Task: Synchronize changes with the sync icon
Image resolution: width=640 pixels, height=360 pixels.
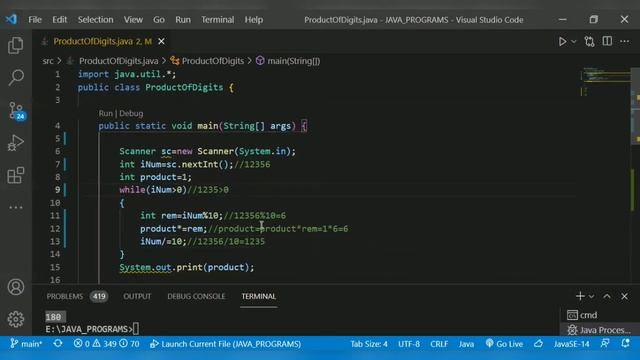Action: pos(58,344)
